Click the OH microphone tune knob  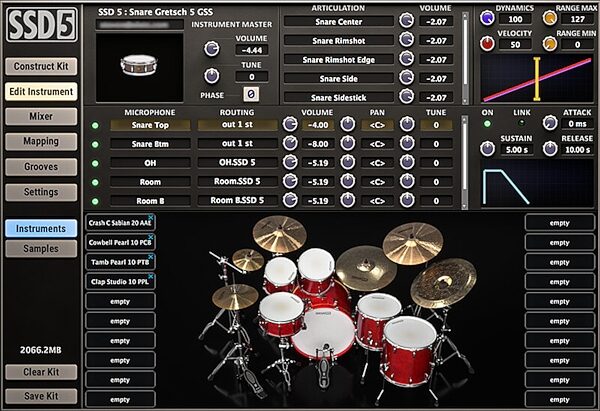pyautogui.click(x=407, y=162)
